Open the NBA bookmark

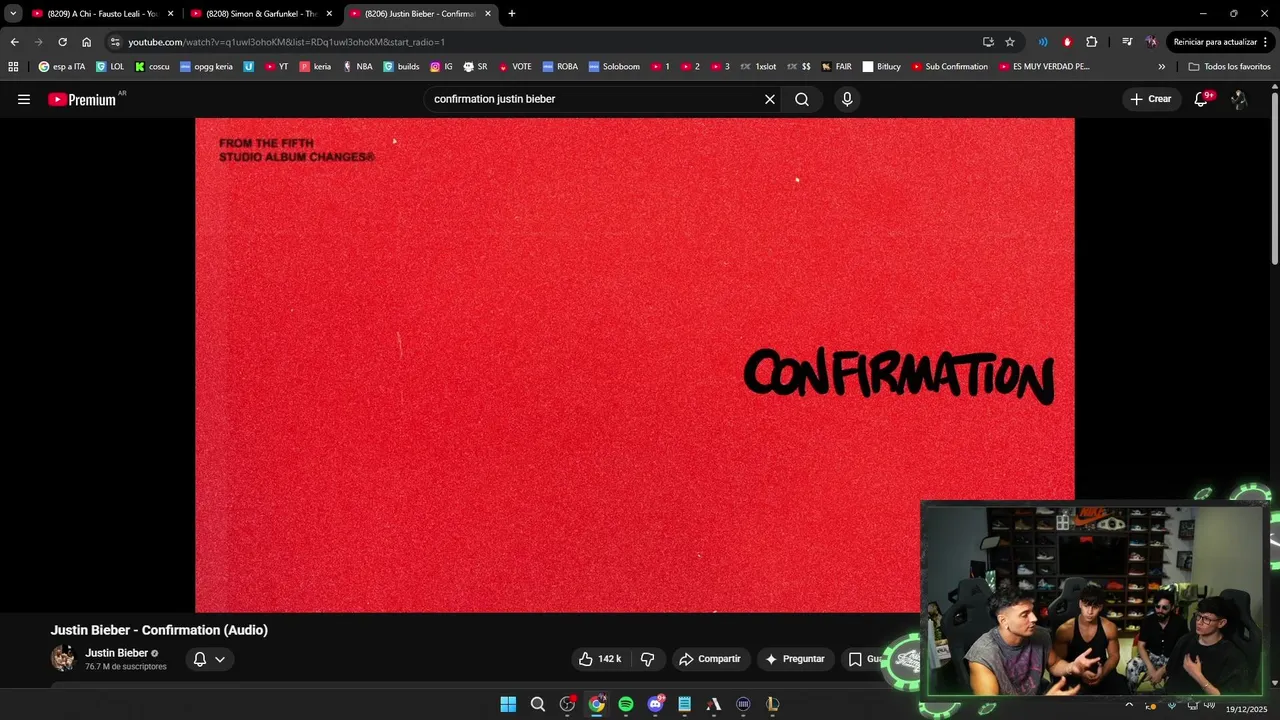[x=357, y=67]
